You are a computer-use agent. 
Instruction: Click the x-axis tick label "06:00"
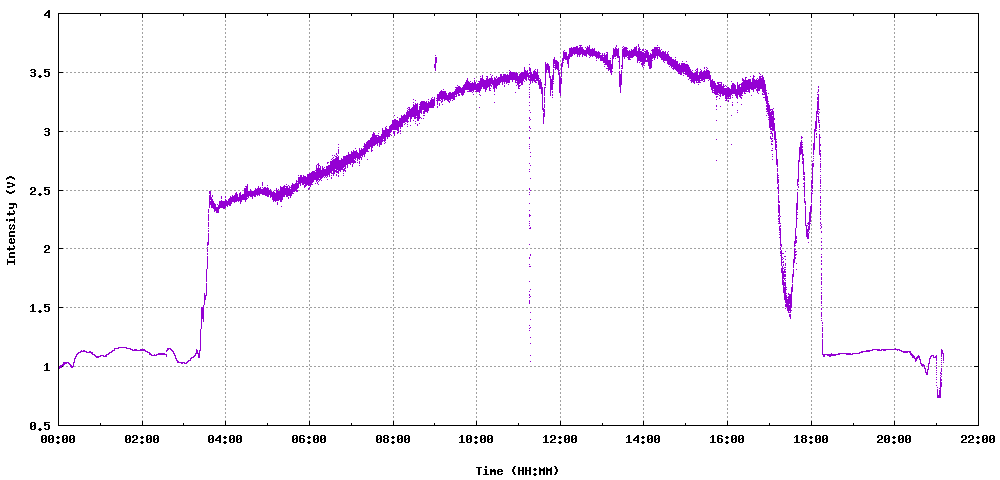[x=309, y=439]
